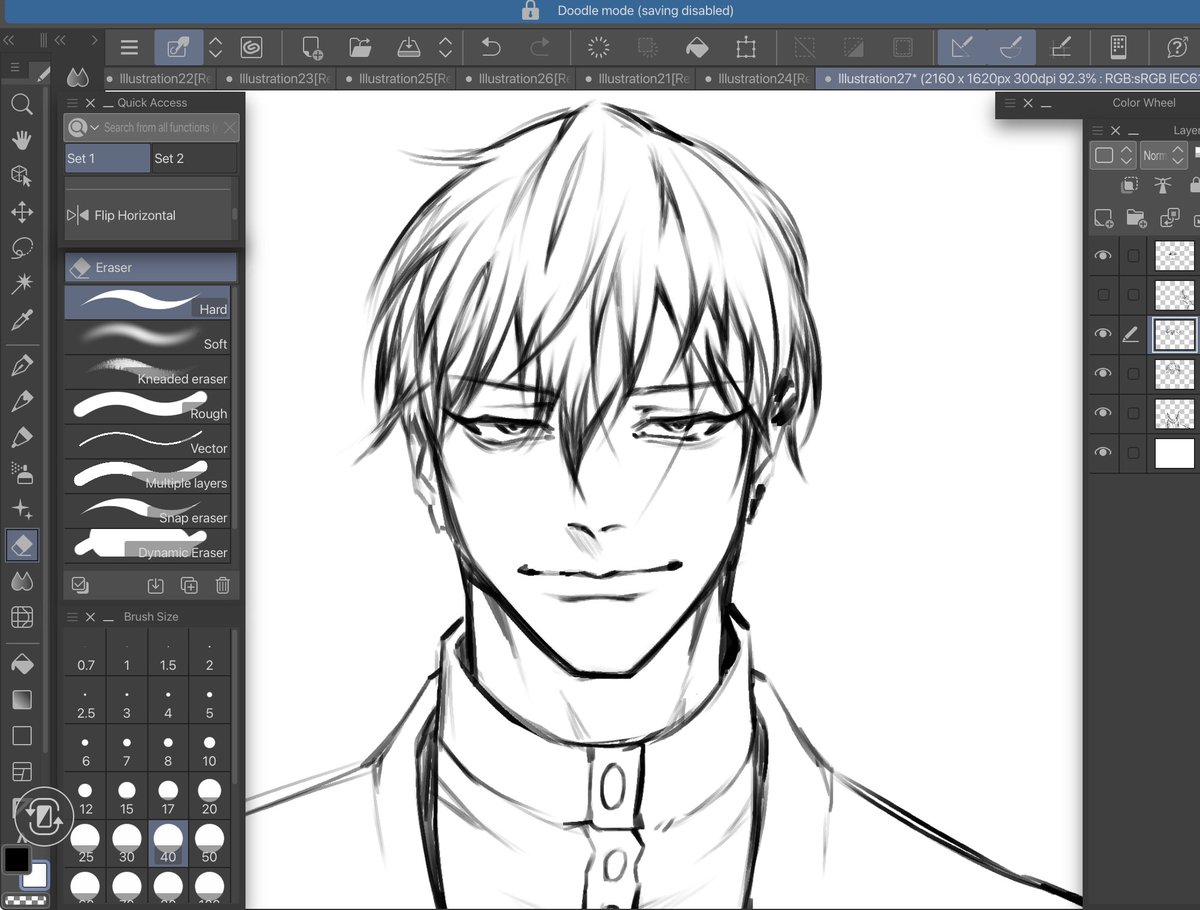This screenshot has height=910, width=1200.
Task: Open the Quick Access panel menu icon
Action: click(72, 103)
